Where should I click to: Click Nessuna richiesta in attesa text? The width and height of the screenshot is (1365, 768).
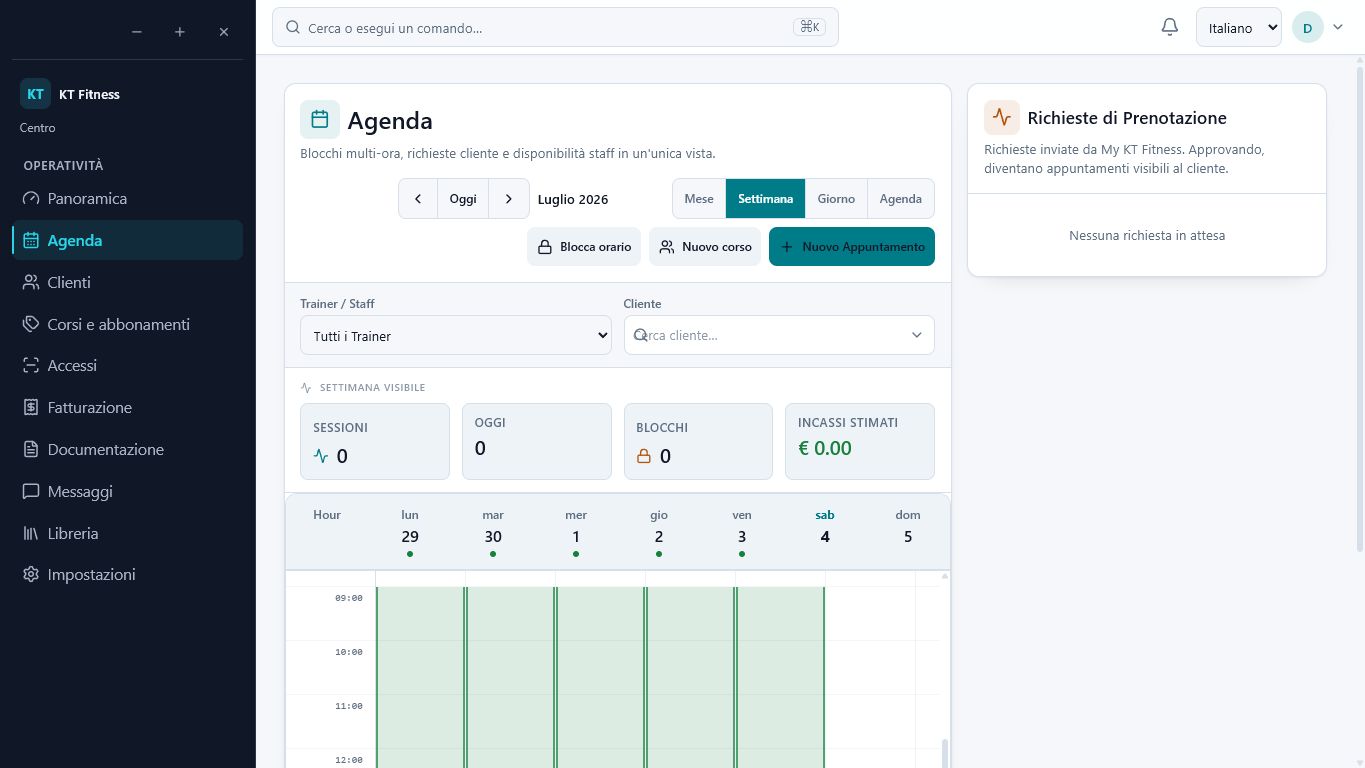pyautogui.click(x=1147, y=235)
